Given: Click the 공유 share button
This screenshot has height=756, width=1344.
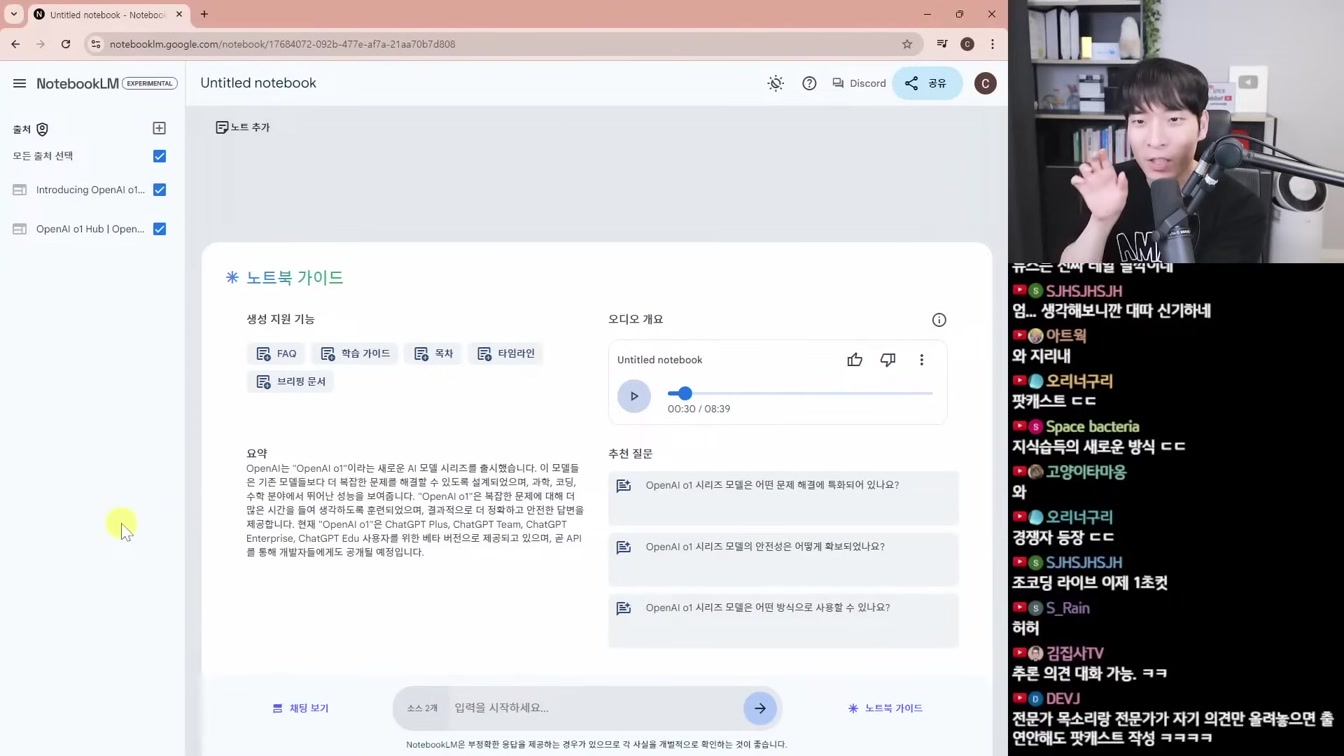Looking at the screenshot, I should (926, 83).
